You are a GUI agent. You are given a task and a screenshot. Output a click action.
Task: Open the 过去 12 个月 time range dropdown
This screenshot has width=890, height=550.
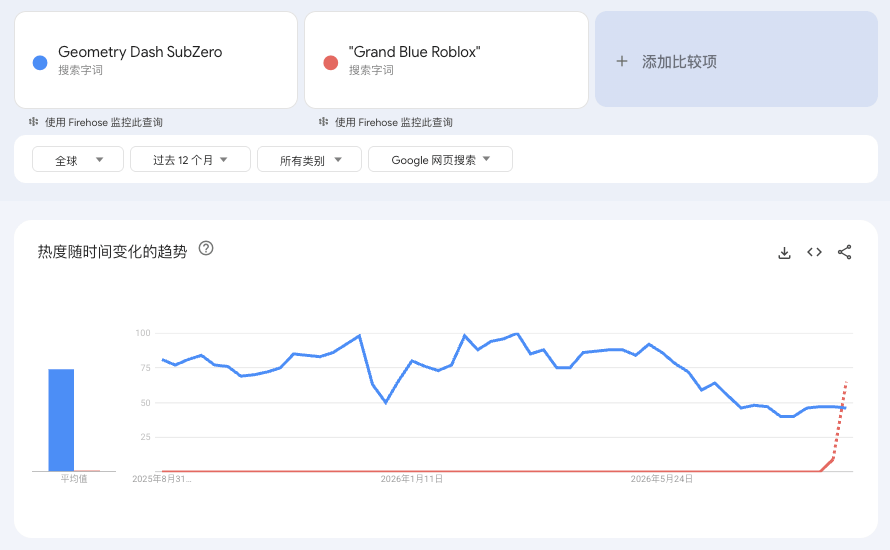click(190, 159)
